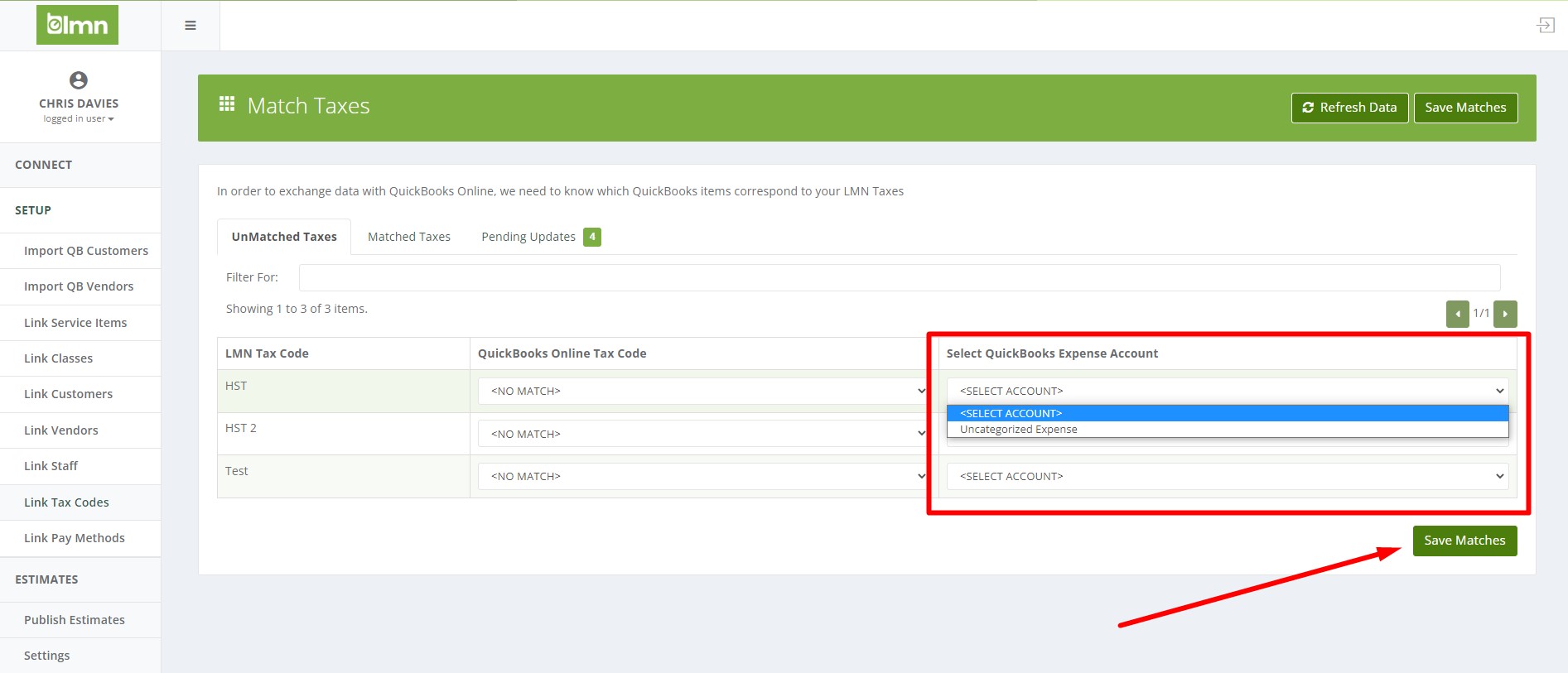1568x673 pixels.
Task: Click the 1/1 page indicator
Action: [1481, 313]
